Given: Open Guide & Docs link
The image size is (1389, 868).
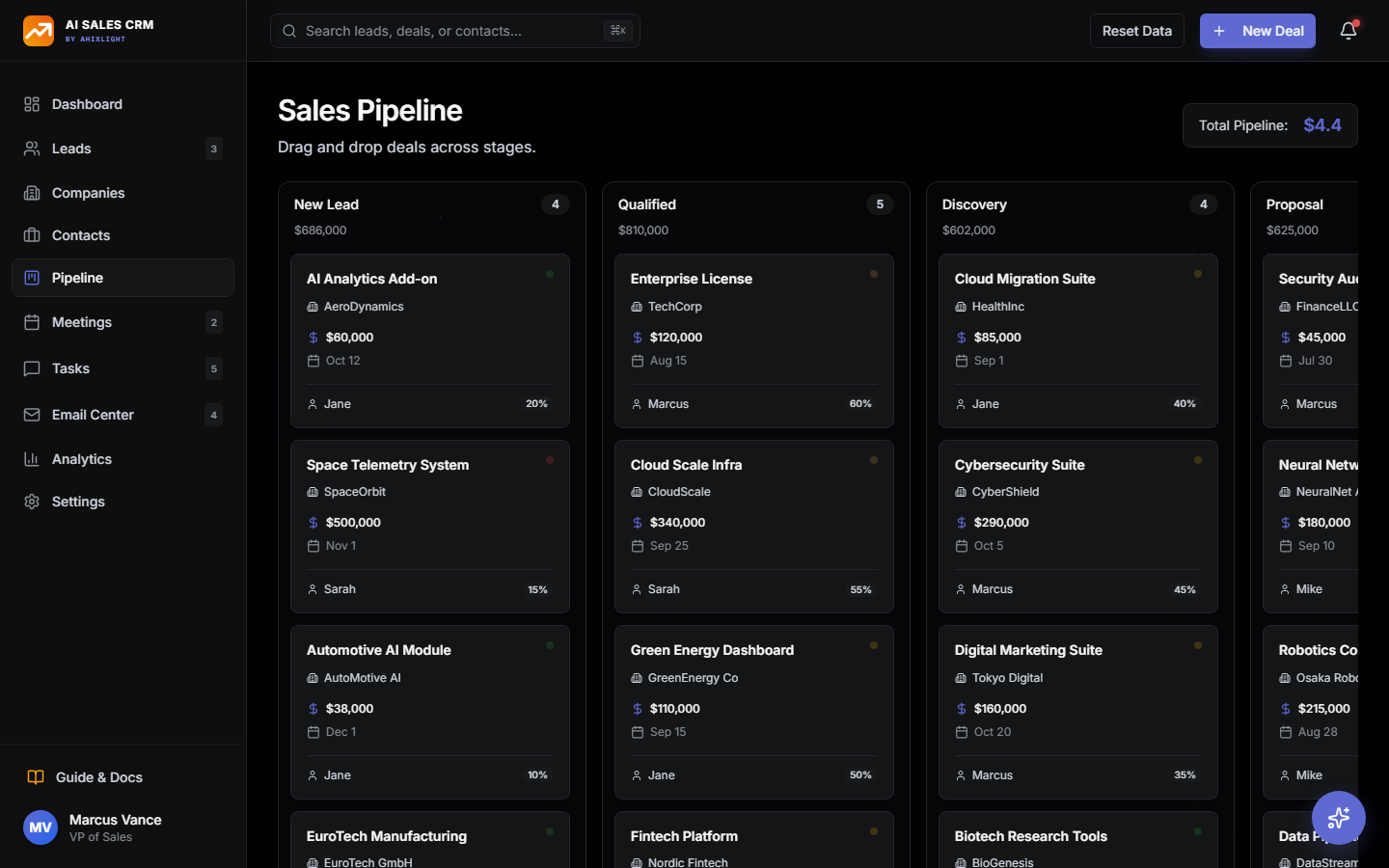Looking at the screenshot, I should [x=123, y=777].
